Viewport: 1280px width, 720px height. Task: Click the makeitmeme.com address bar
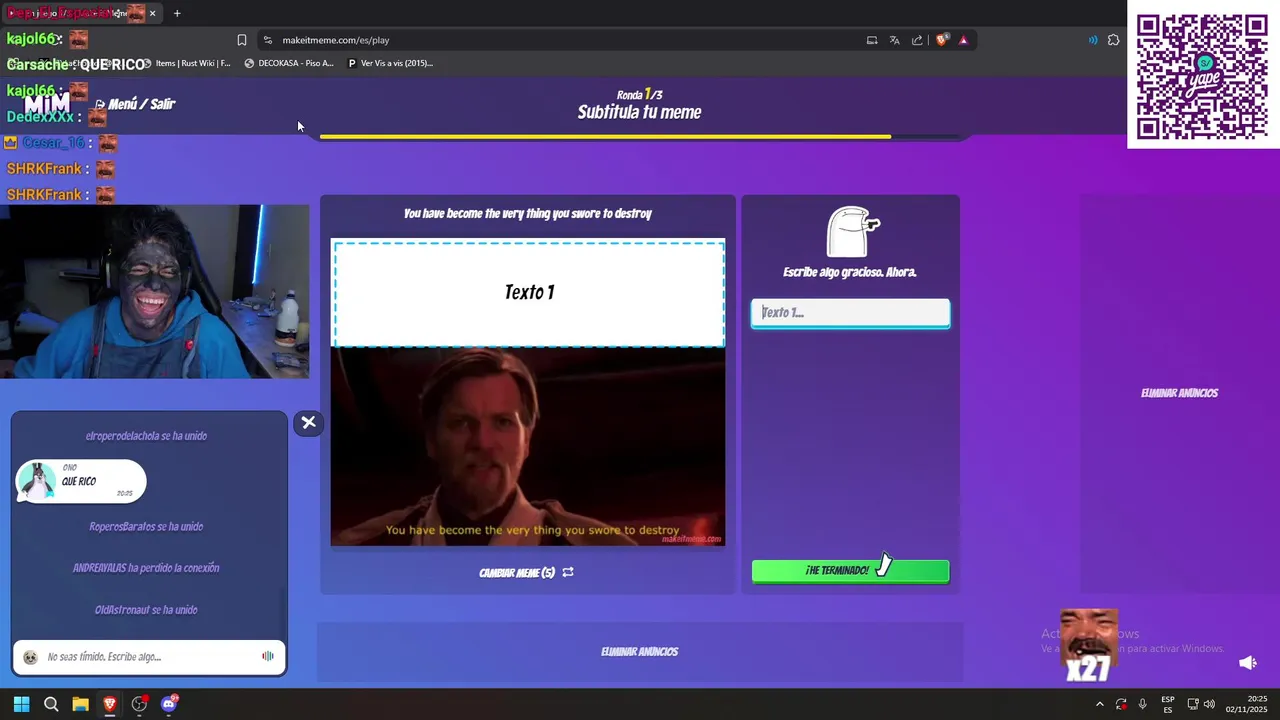pos(560,40)
